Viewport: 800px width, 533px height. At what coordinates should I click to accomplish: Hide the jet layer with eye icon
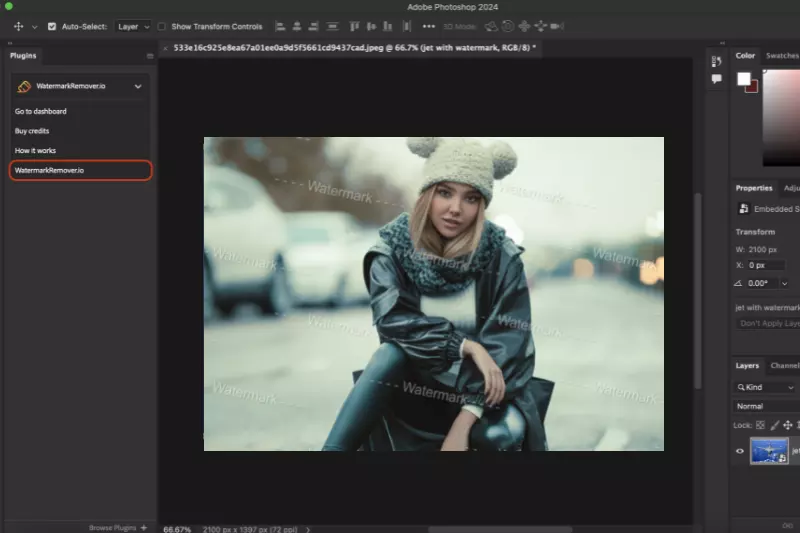[740, 451]
